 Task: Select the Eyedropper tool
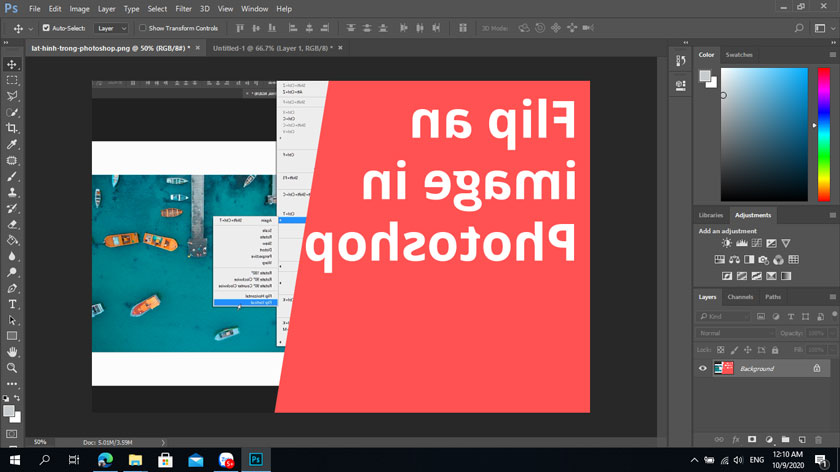pyautogui.click(x=12, y=144)
